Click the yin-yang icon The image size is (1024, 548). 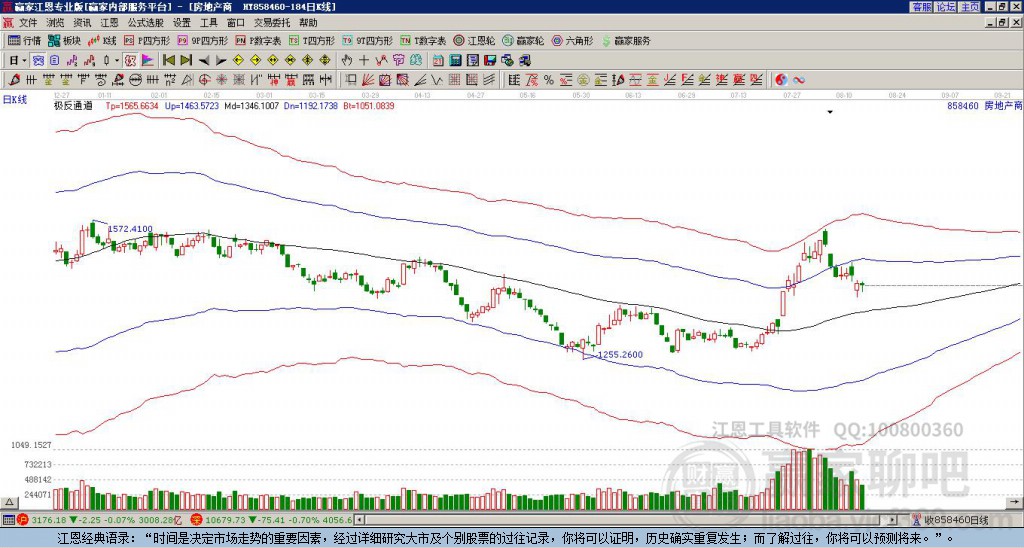point(781,80)
